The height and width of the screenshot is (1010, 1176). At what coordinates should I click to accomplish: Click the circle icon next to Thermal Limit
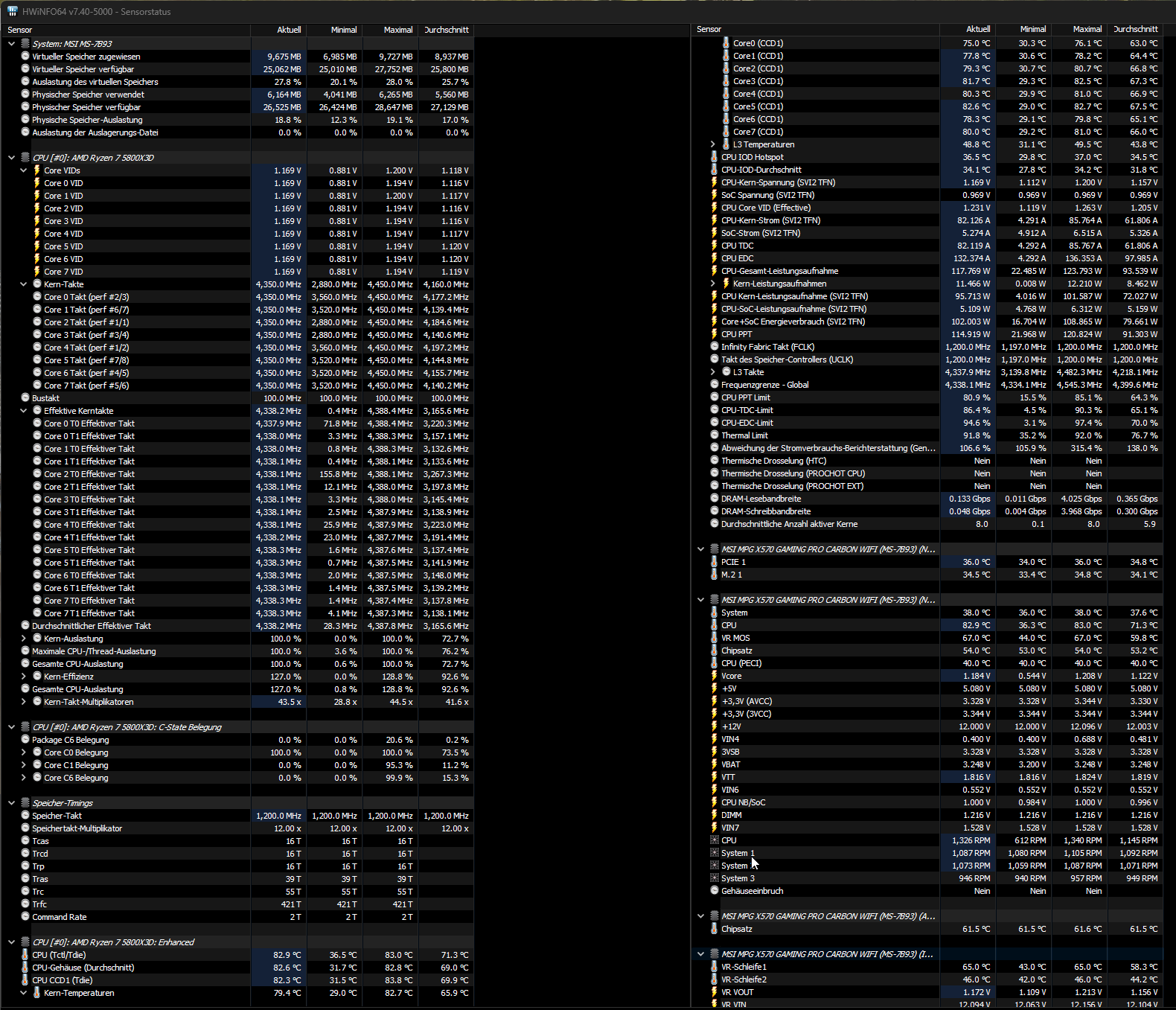(x=715, y=435)
